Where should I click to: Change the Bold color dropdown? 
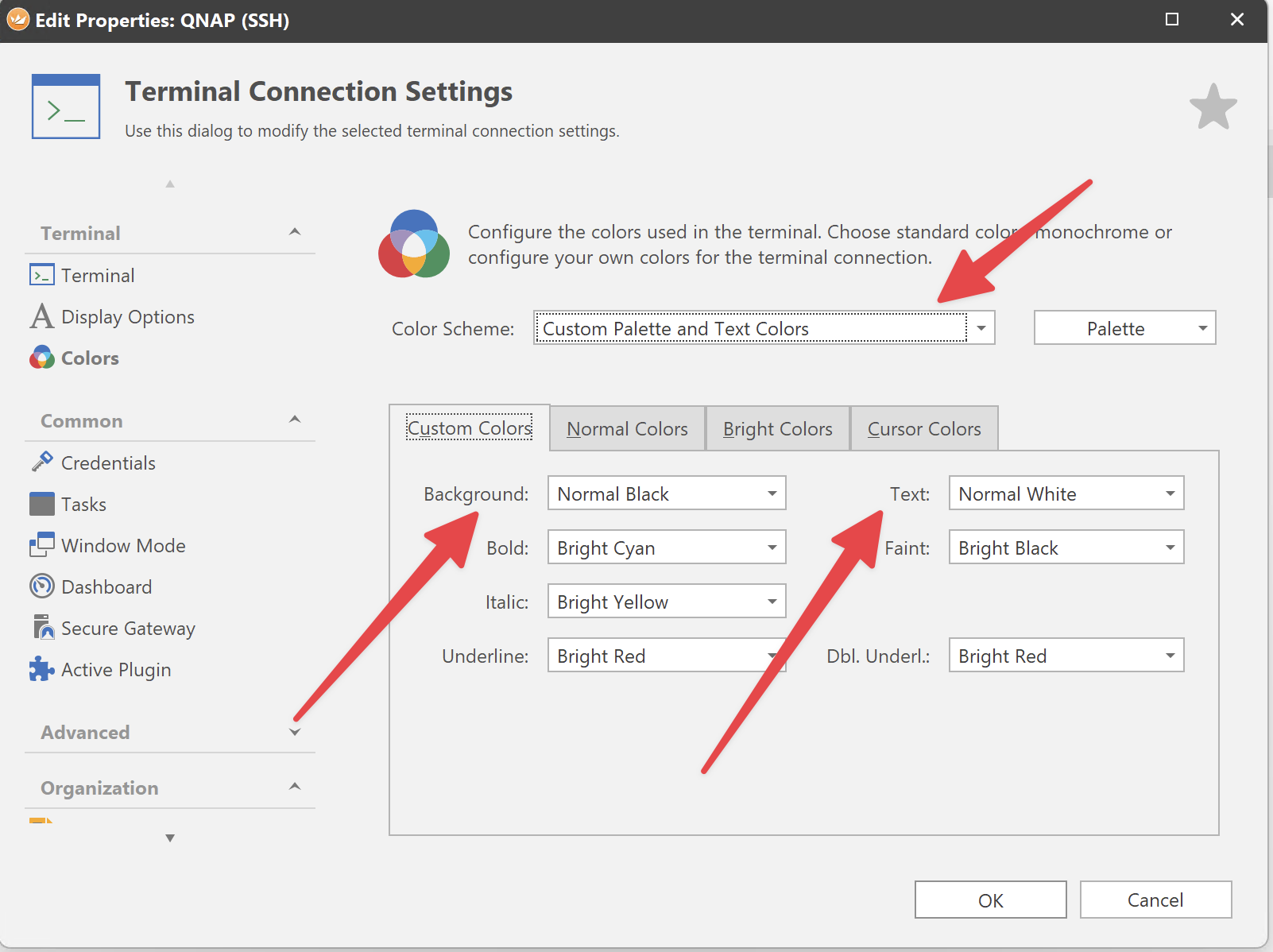667,548
